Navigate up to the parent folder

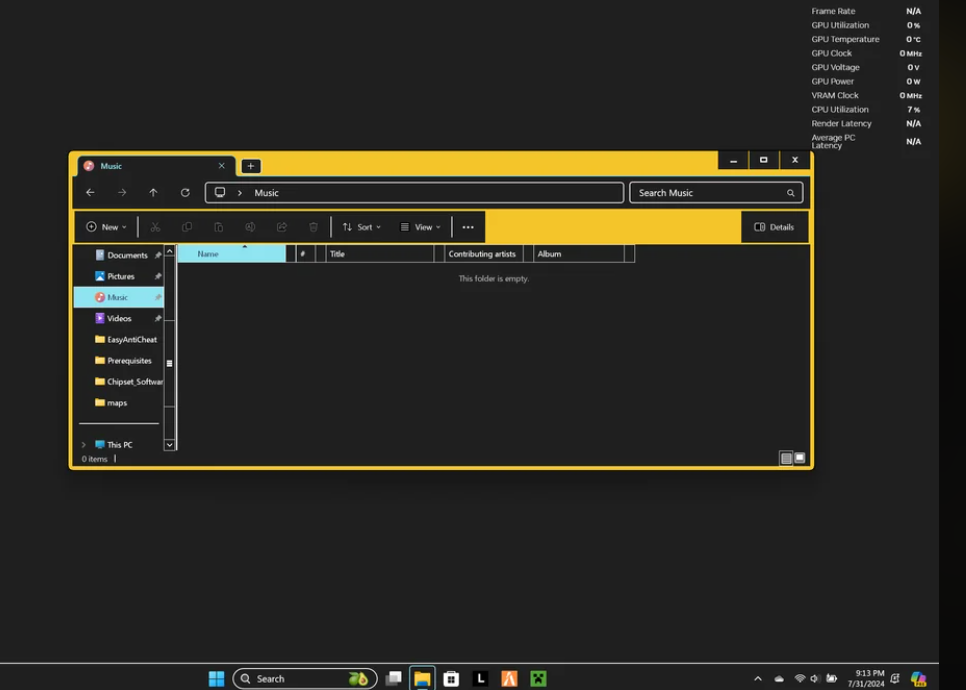click(x=153, y=192)
